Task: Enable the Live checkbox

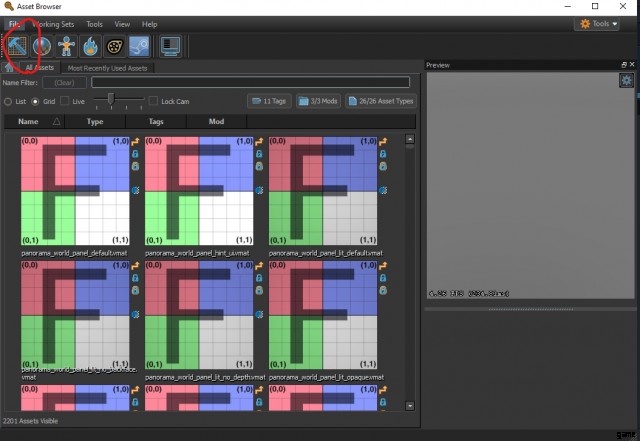Action: (66, 101)
